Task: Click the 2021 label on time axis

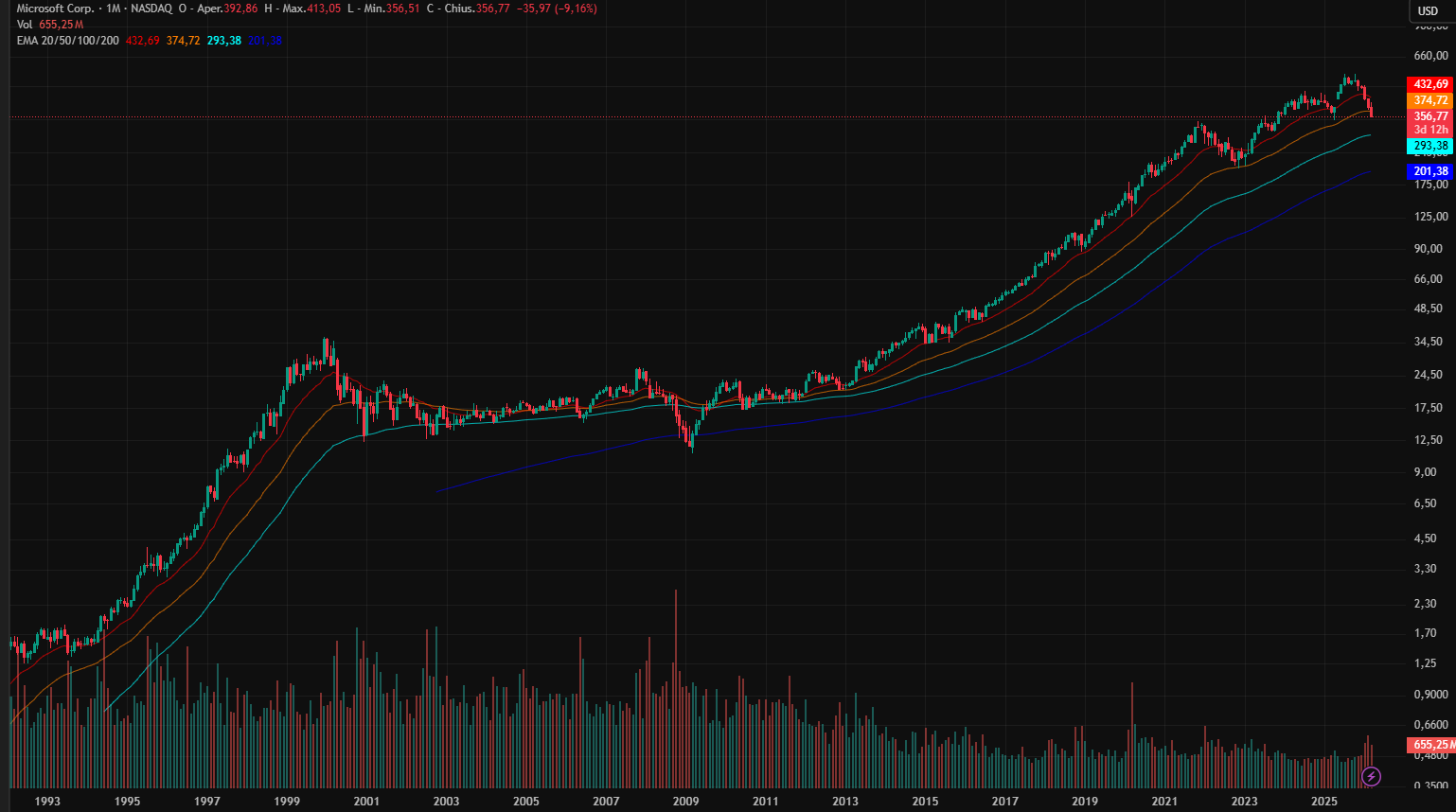Action: (x=1164, y=802)
